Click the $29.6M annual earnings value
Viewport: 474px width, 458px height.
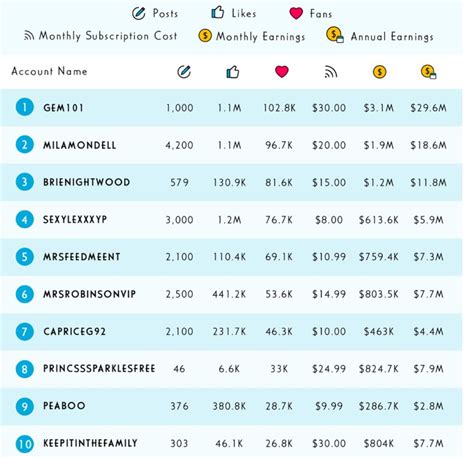pyautogui.click(x=428, y=108)
